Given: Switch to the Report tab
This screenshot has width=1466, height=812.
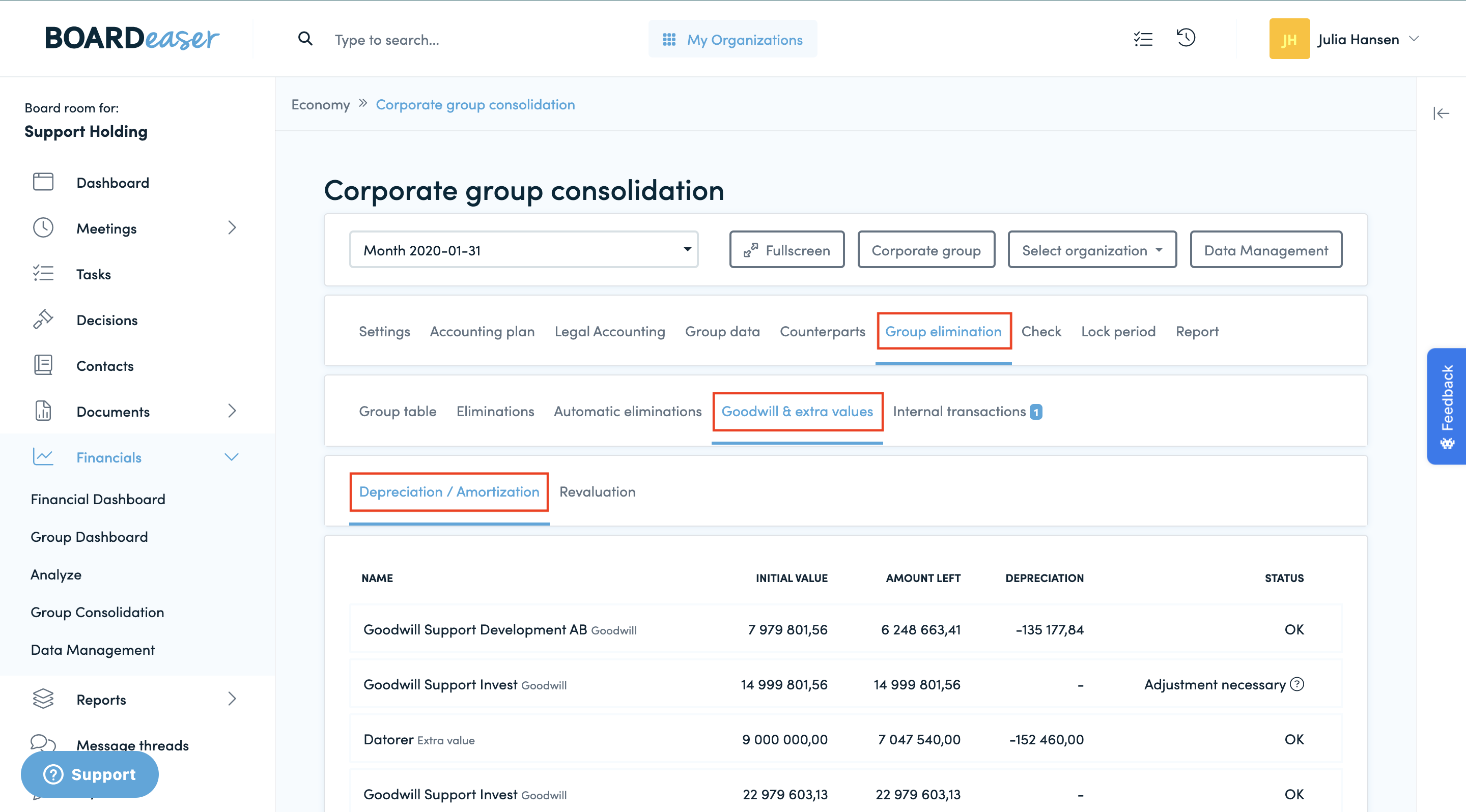Looking at the screenshot, I should [x=1197, y=332].
